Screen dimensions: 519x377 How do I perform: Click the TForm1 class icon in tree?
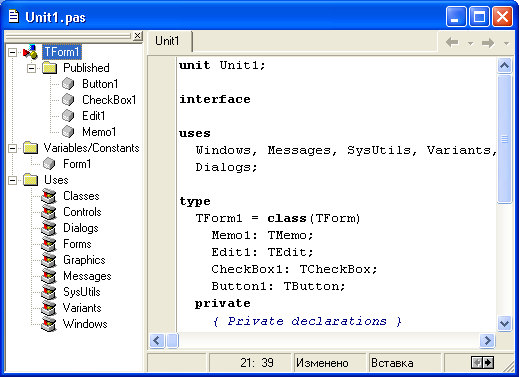click(30, 52)
